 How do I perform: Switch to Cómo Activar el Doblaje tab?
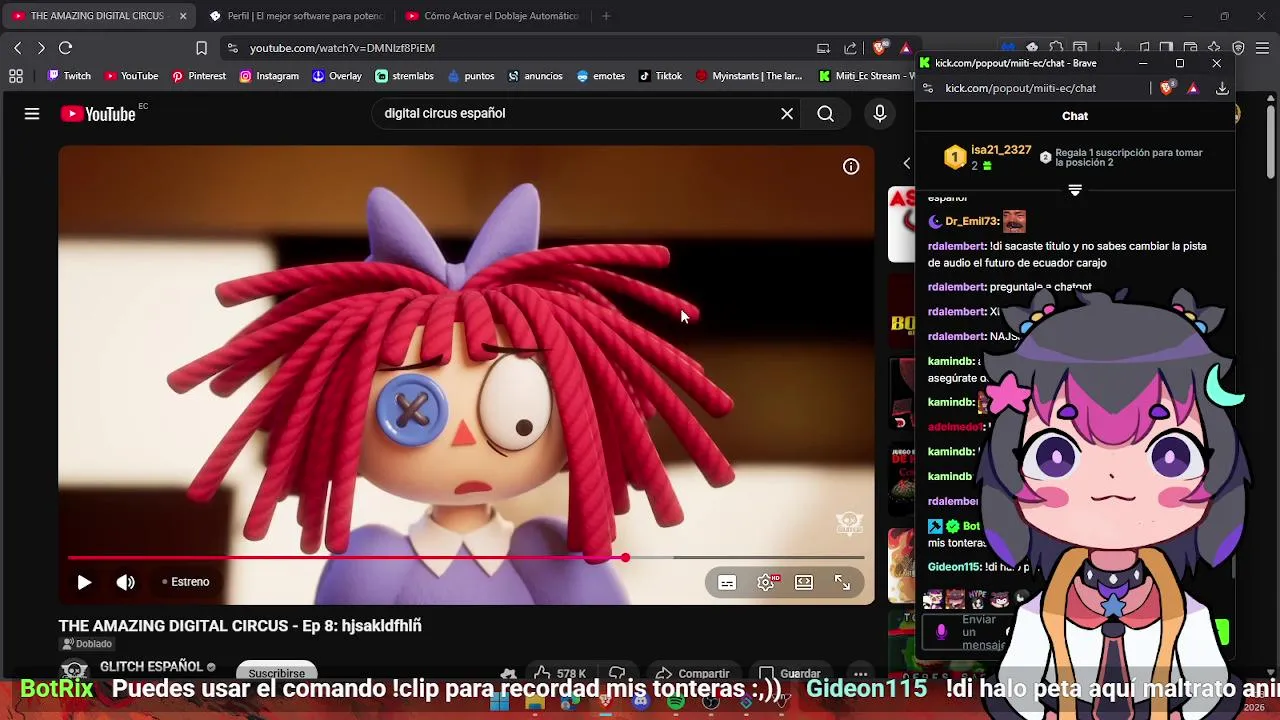[492, 16]
